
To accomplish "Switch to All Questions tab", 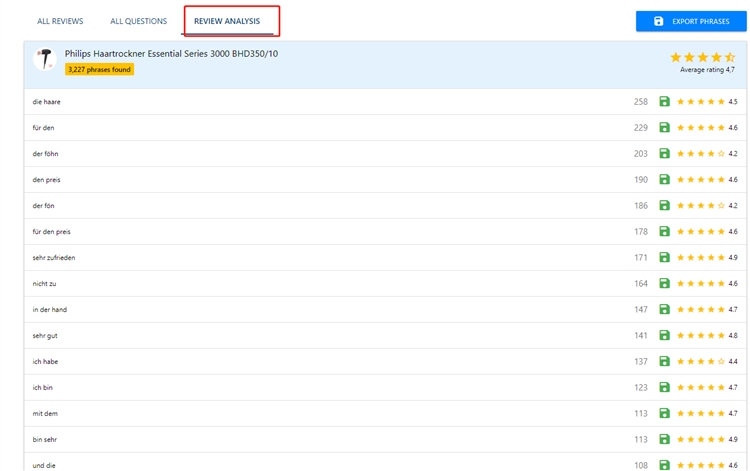I will (x=138, y=21).
